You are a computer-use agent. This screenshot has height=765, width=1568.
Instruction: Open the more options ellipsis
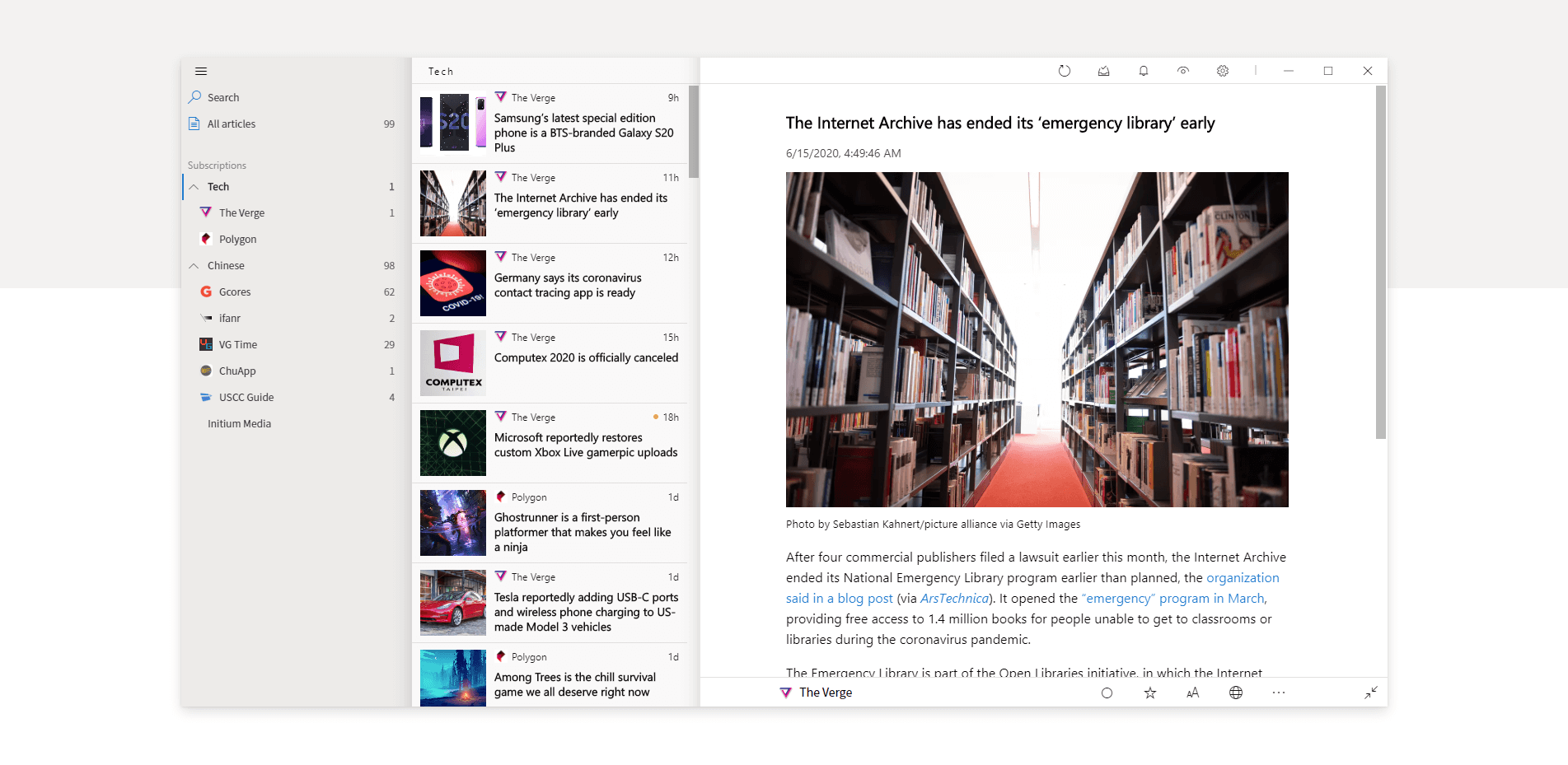click(1278, 693)
